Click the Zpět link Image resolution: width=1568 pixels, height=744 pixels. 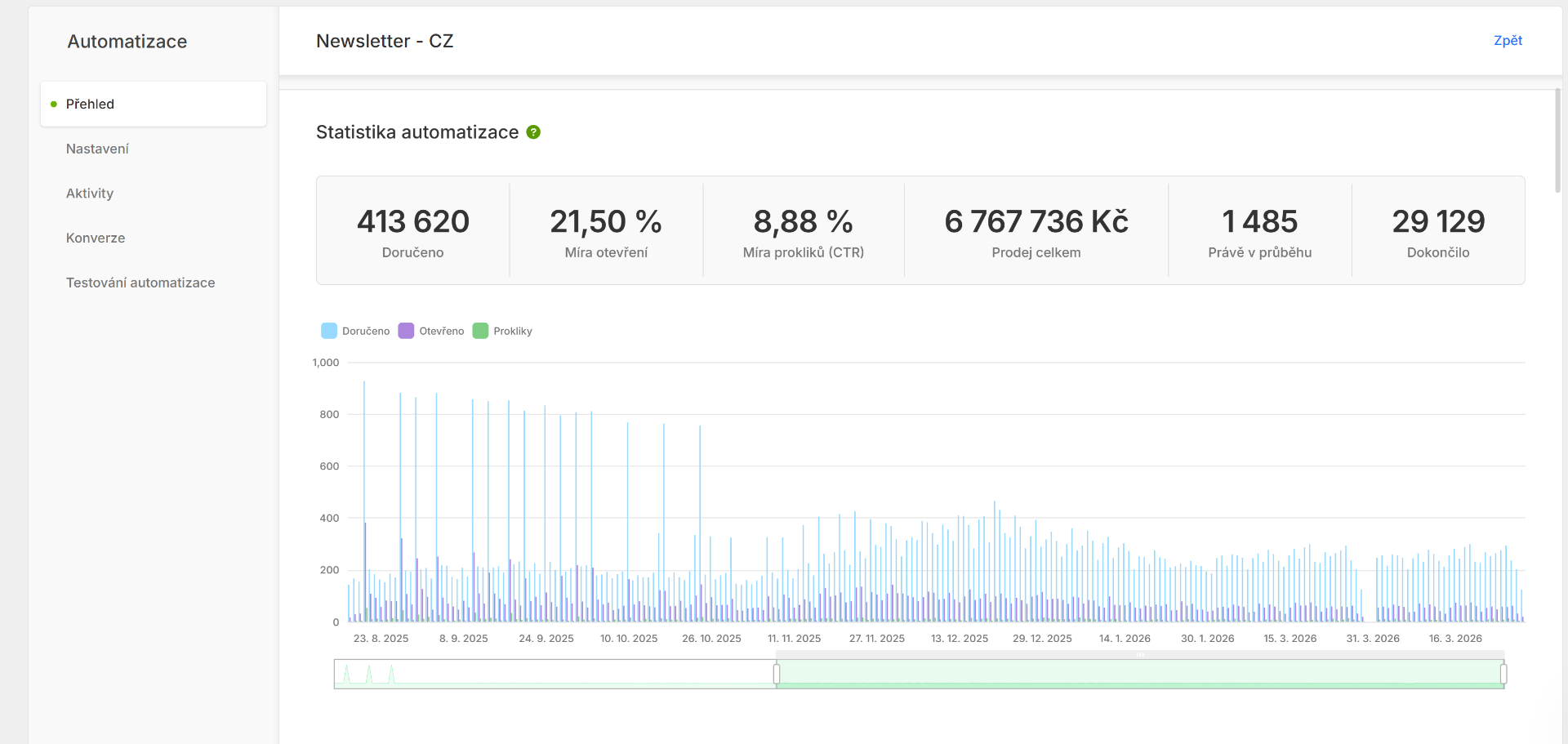click(1508, 41)
